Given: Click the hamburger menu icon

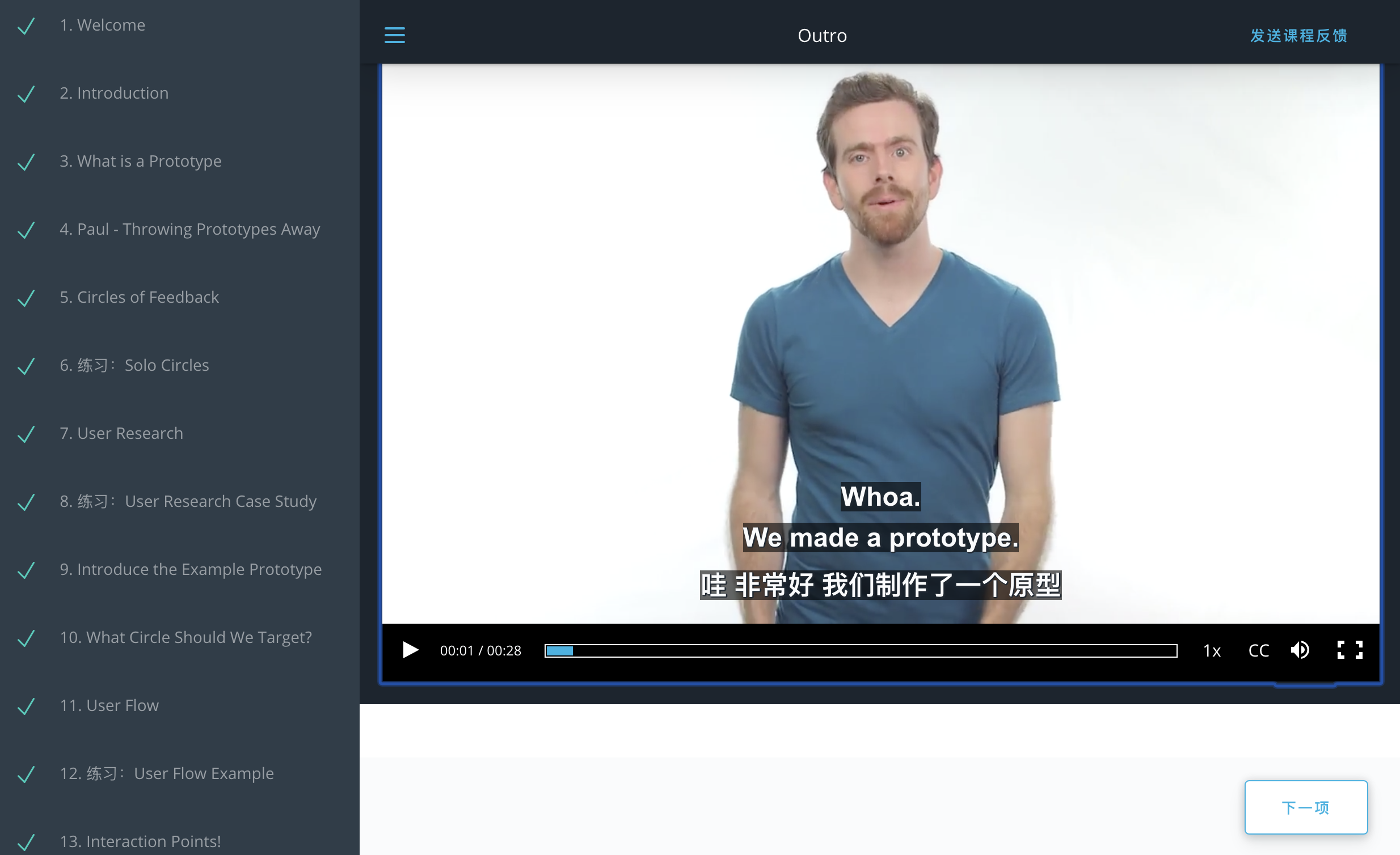Looking at the screenshot, I should (394, 35).
